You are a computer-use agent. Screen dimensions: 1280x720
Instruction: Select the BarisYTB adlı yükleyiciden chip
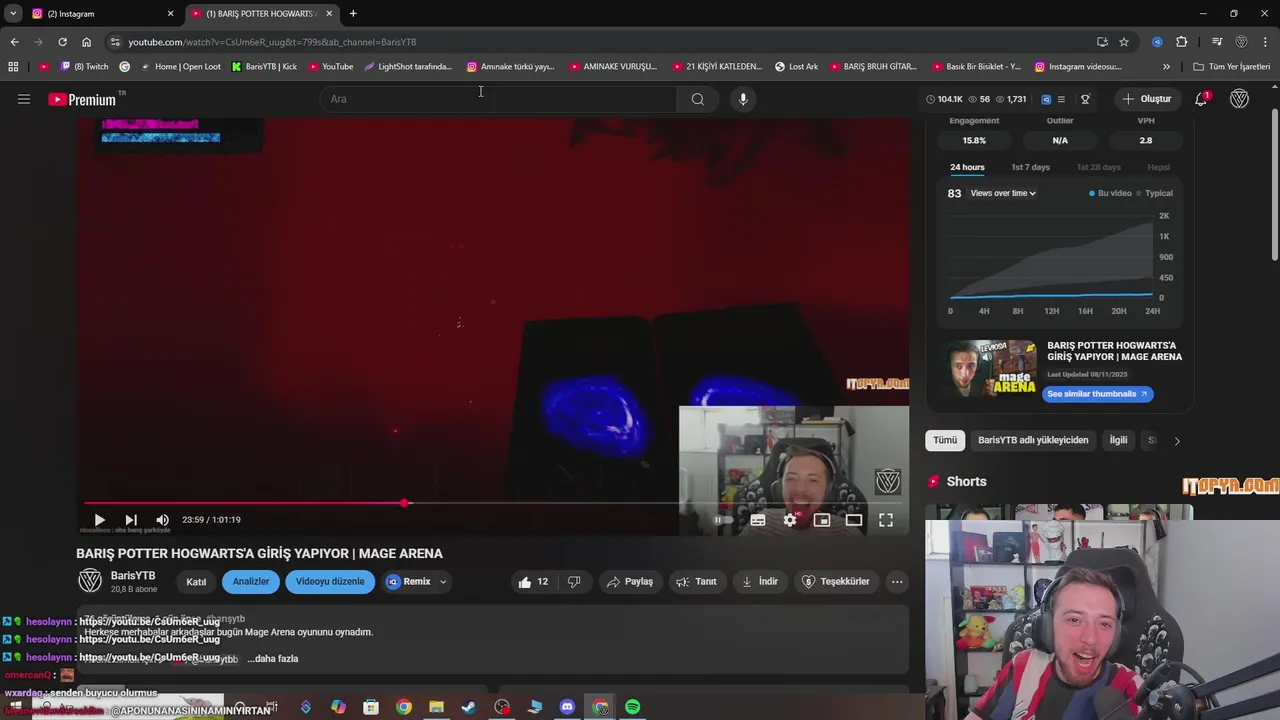click(x=1033, y=440)
